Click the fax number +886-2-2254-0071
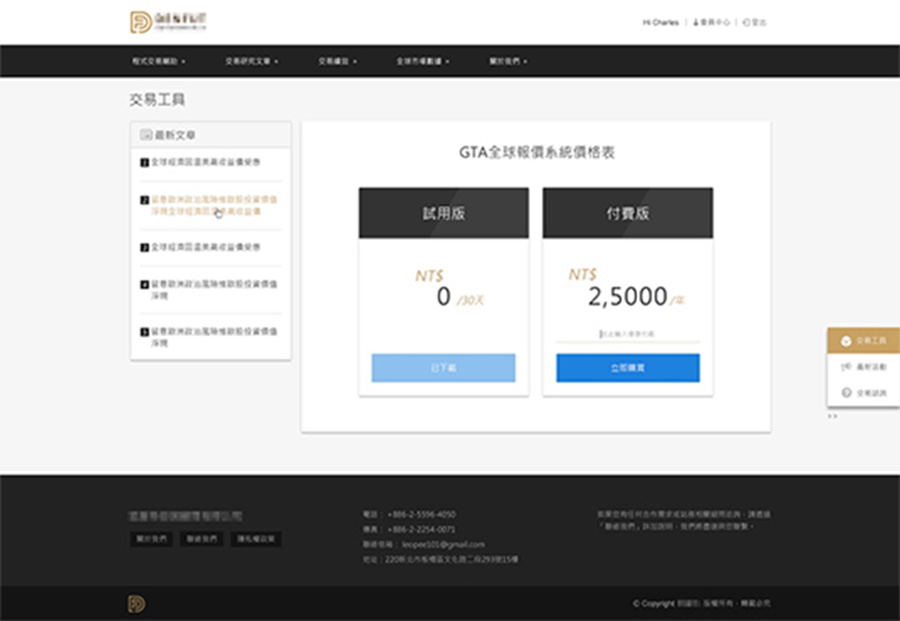Image resolution: width=900 pixels, height=621 pixels. [421, 529]
